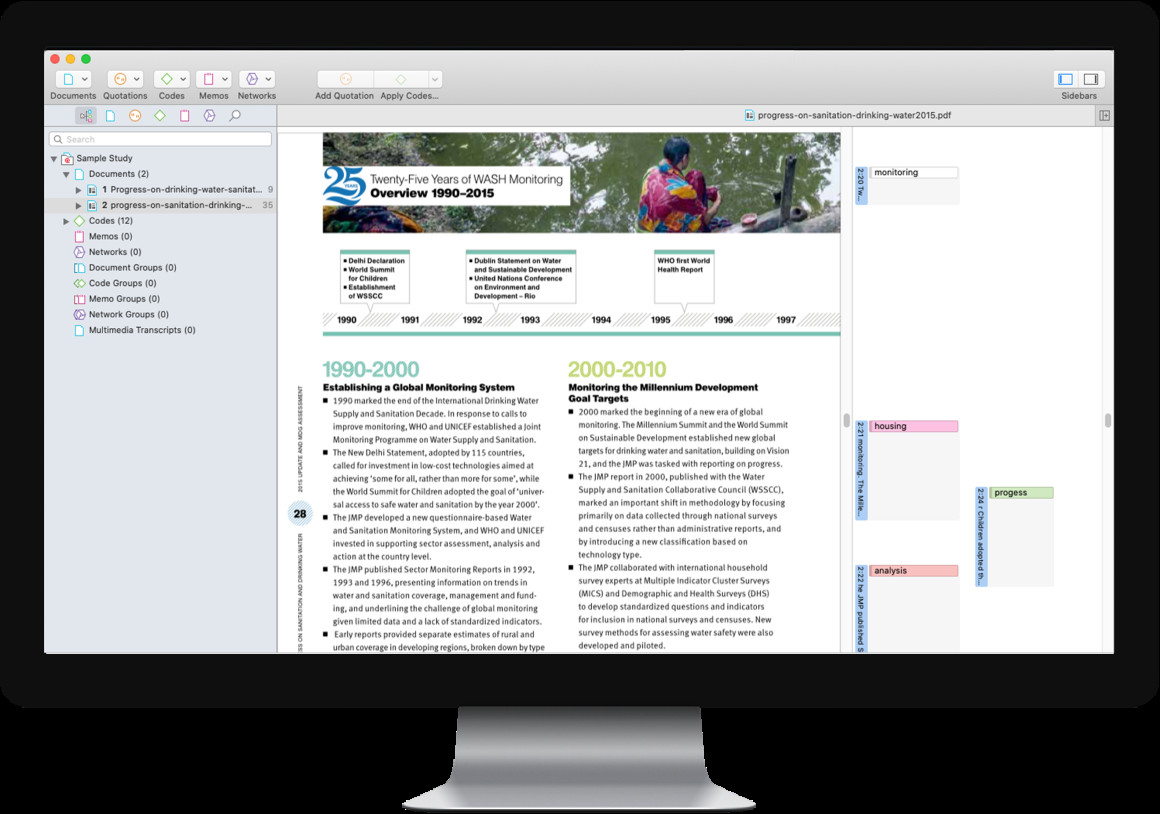1160x814 pixels.
Task: Select Memos (0) in the tree
Action: 111,236
